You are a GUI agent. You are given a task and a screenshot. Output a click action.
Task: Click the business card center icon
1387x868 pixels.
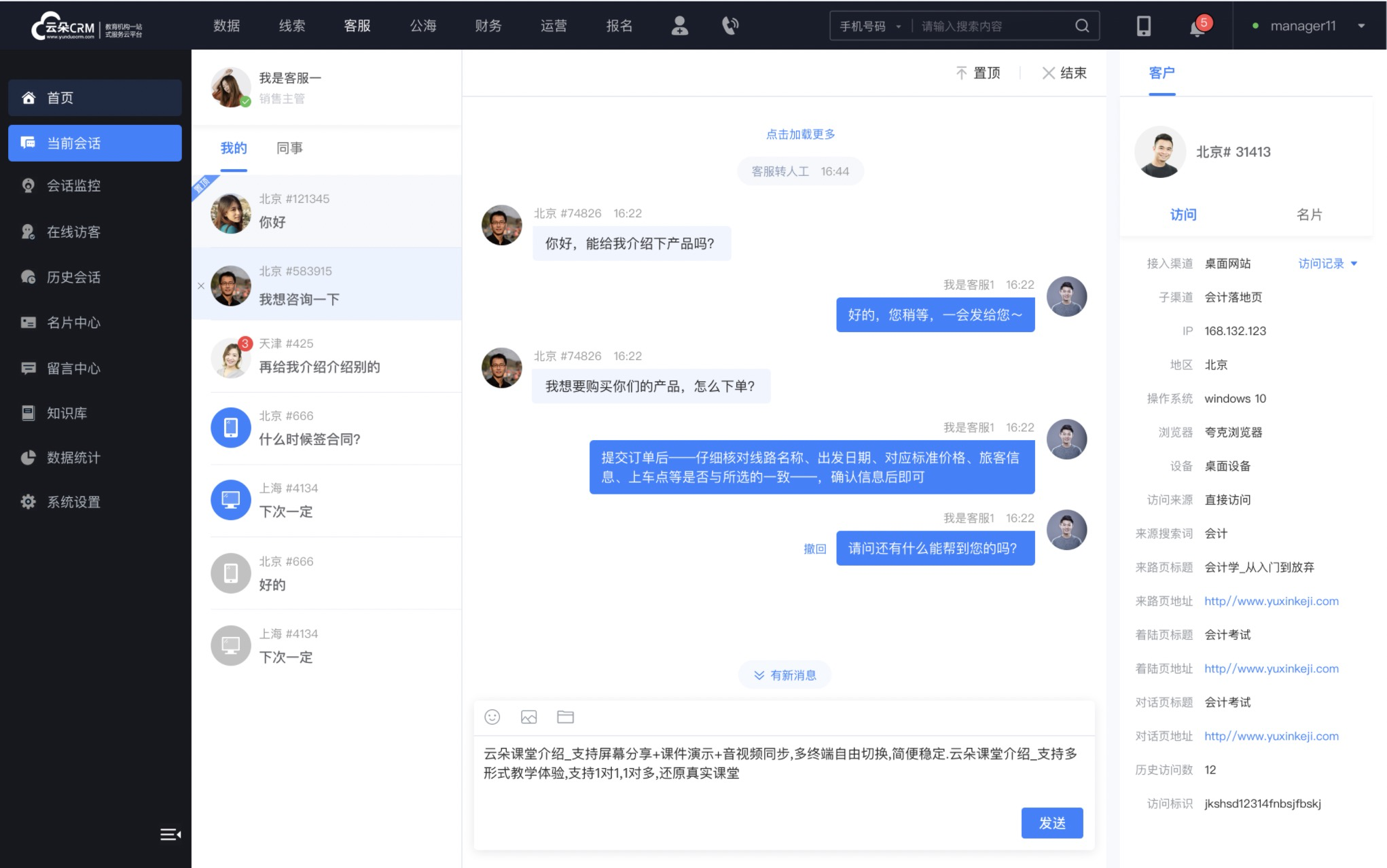(x=26, y=322)
